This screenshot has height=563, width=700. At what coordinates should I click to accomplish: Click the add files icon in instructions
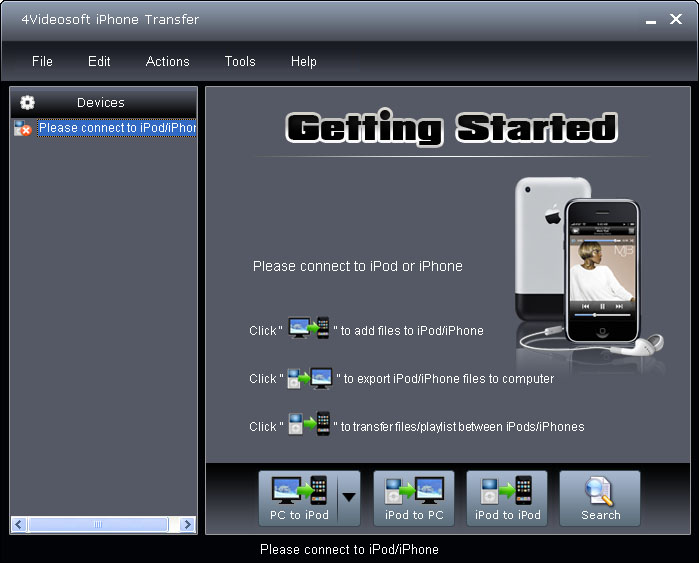coord(308,329)
